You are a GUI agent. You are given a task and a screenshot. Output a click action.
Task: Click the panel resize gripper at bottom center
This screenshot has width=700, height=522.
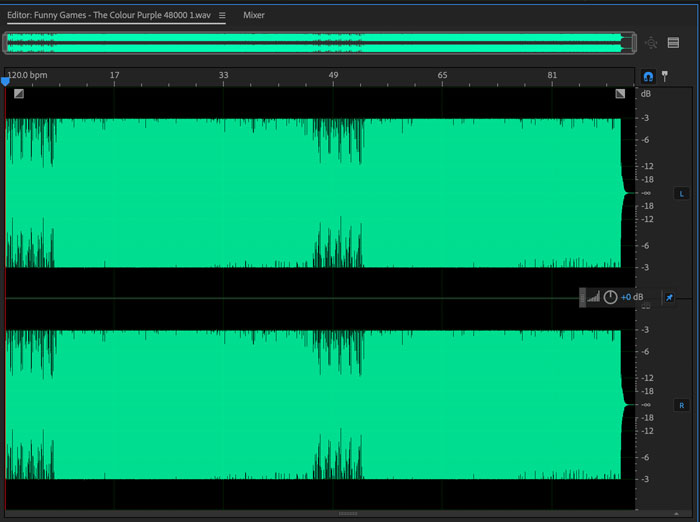point(348,514)
